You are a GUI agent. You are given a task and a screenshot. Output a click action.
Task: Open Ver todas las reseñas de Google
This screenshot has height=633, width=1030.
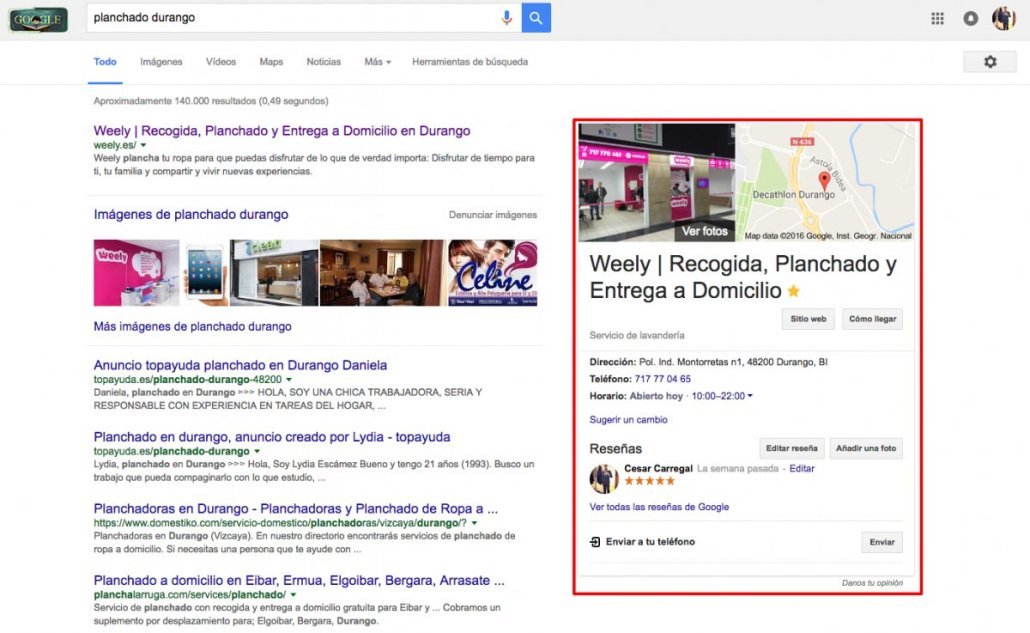pos(659,507)
